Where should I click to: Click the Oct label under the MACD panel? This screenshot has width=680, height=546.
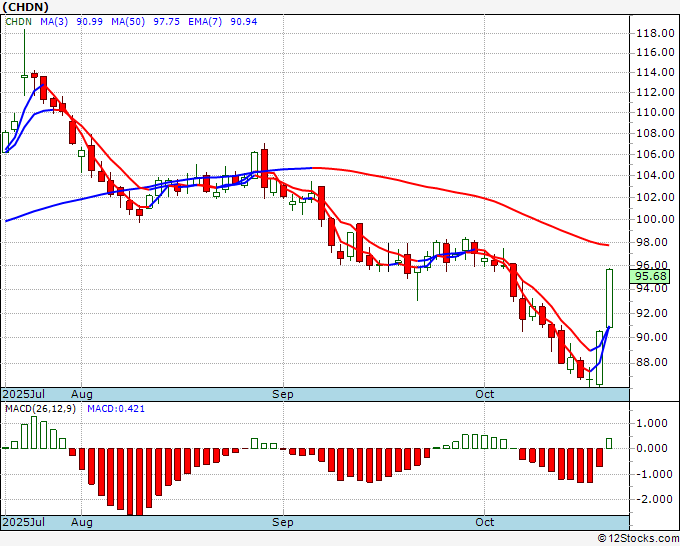tap(485, 522)
